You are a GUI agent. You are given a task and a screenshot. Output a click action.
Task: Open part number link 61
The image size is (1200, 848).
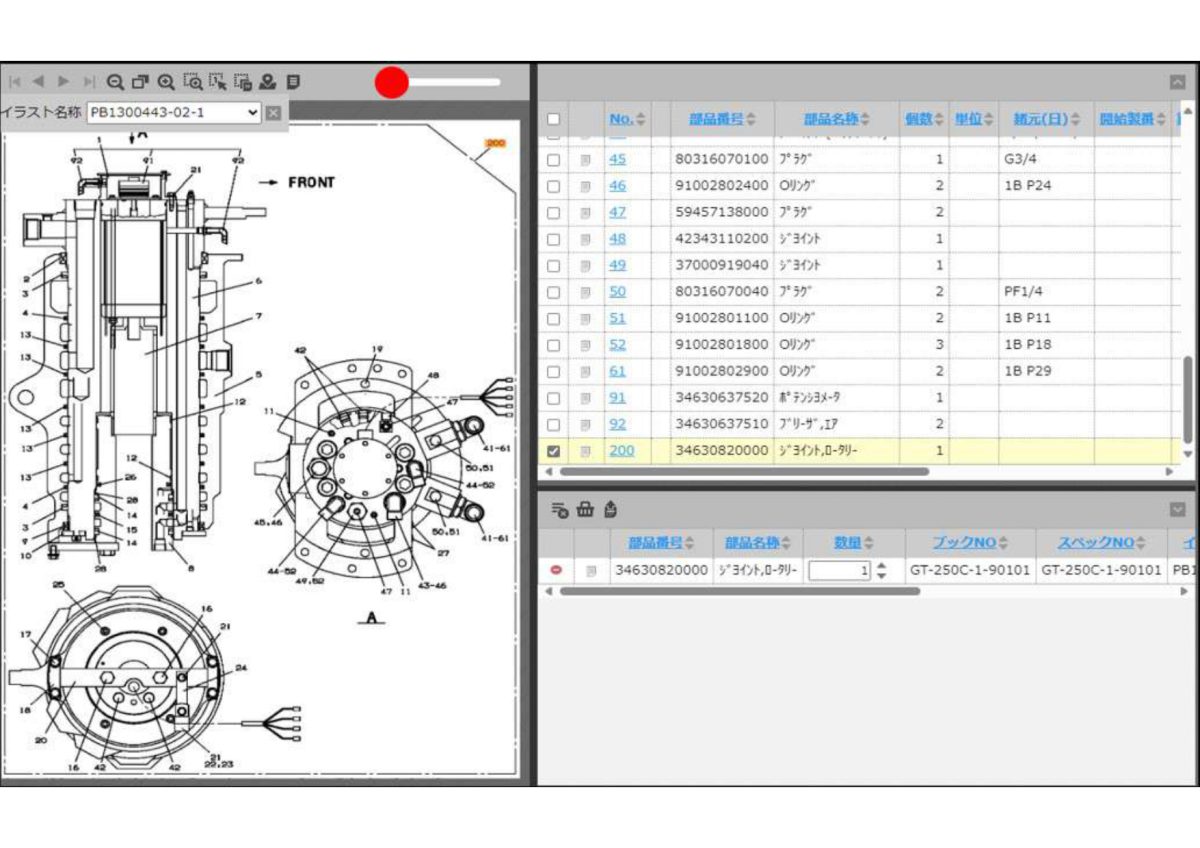tap(618, 371)
